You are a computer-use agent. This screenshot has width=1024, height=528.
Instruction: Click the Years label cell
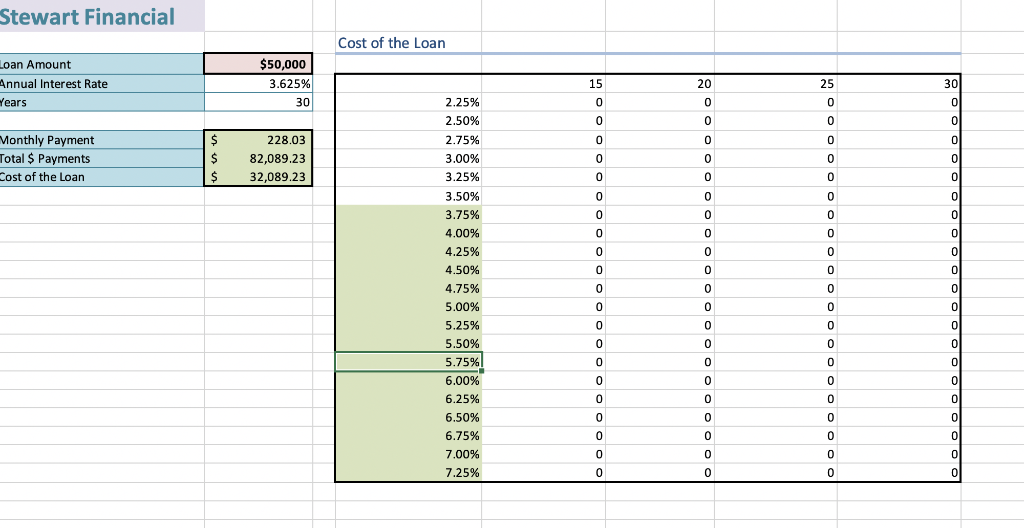(102, 102)
